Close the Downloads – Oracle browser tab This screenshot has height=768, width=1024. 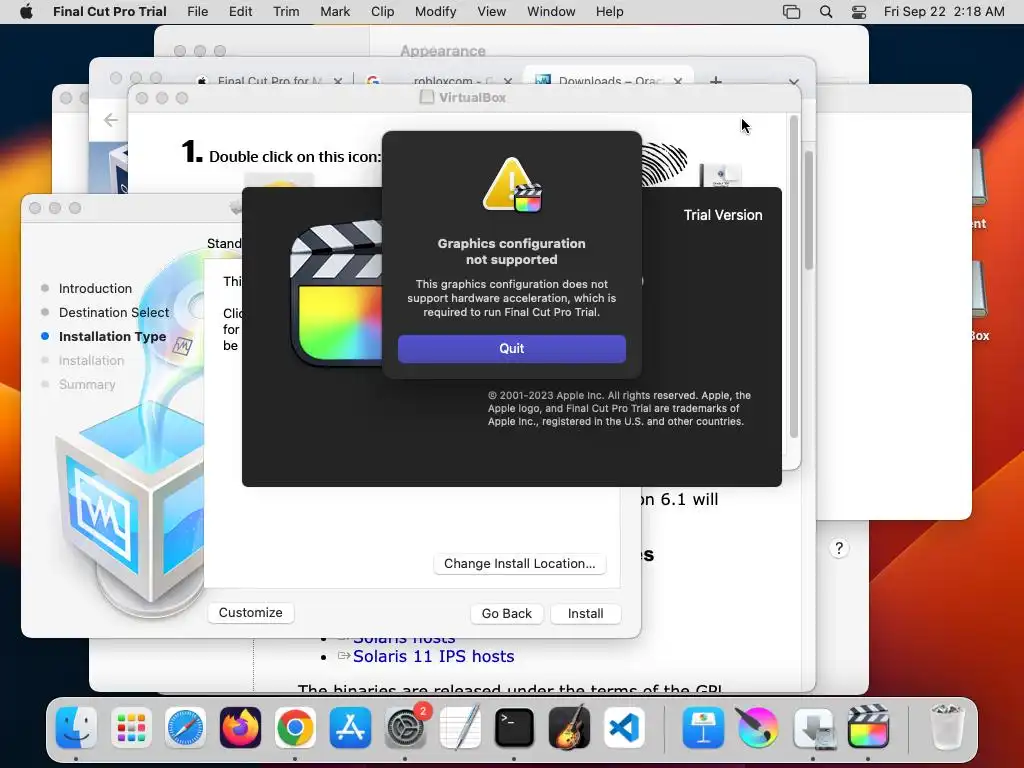678,82
